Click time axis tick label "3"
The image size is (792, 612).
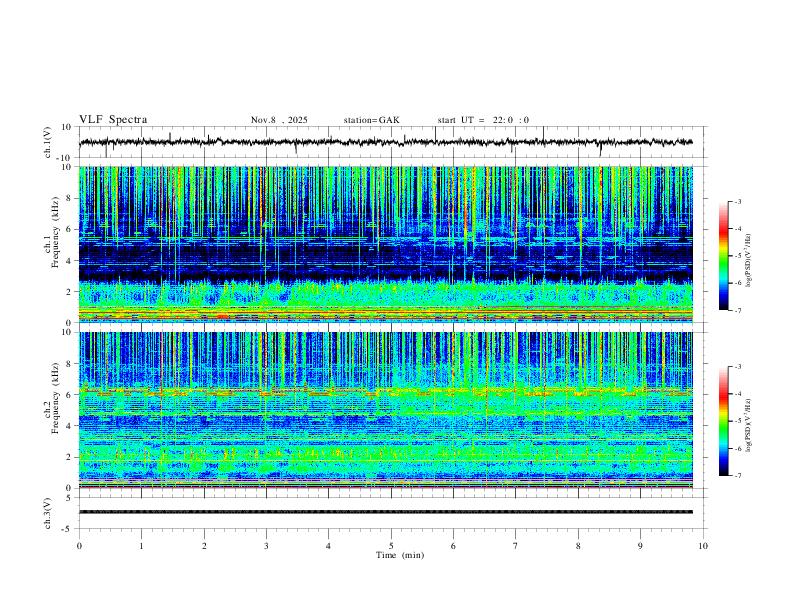tap(266, 546)
